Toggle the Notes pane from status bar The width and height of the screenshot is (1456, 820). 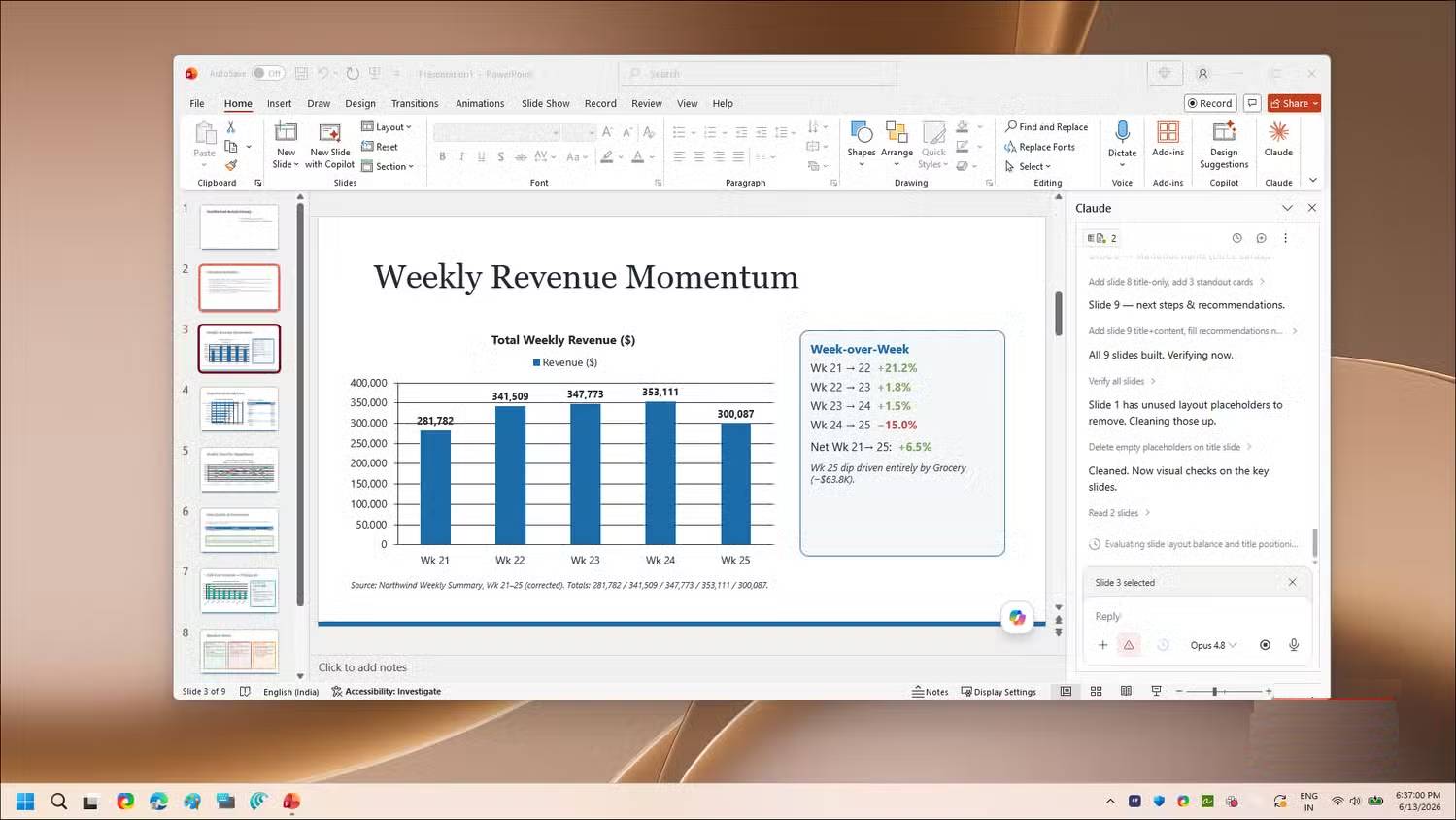tap(930, 692)
